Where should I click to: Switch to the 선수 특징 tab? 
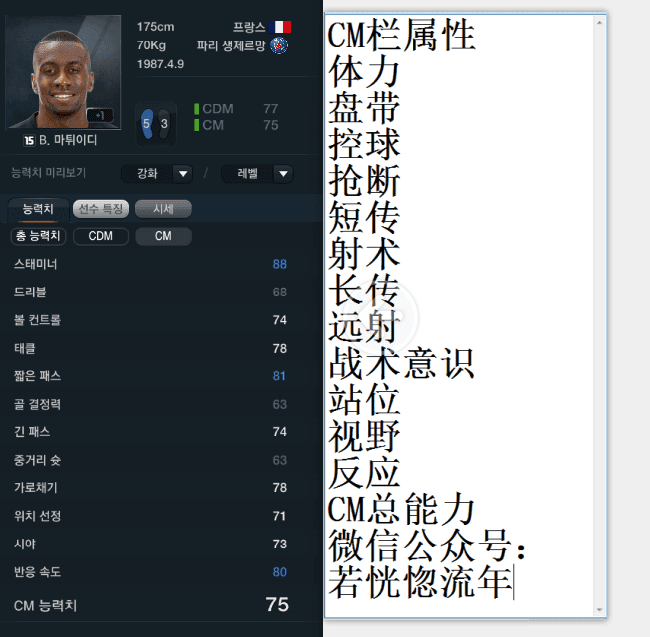point(101,209)
